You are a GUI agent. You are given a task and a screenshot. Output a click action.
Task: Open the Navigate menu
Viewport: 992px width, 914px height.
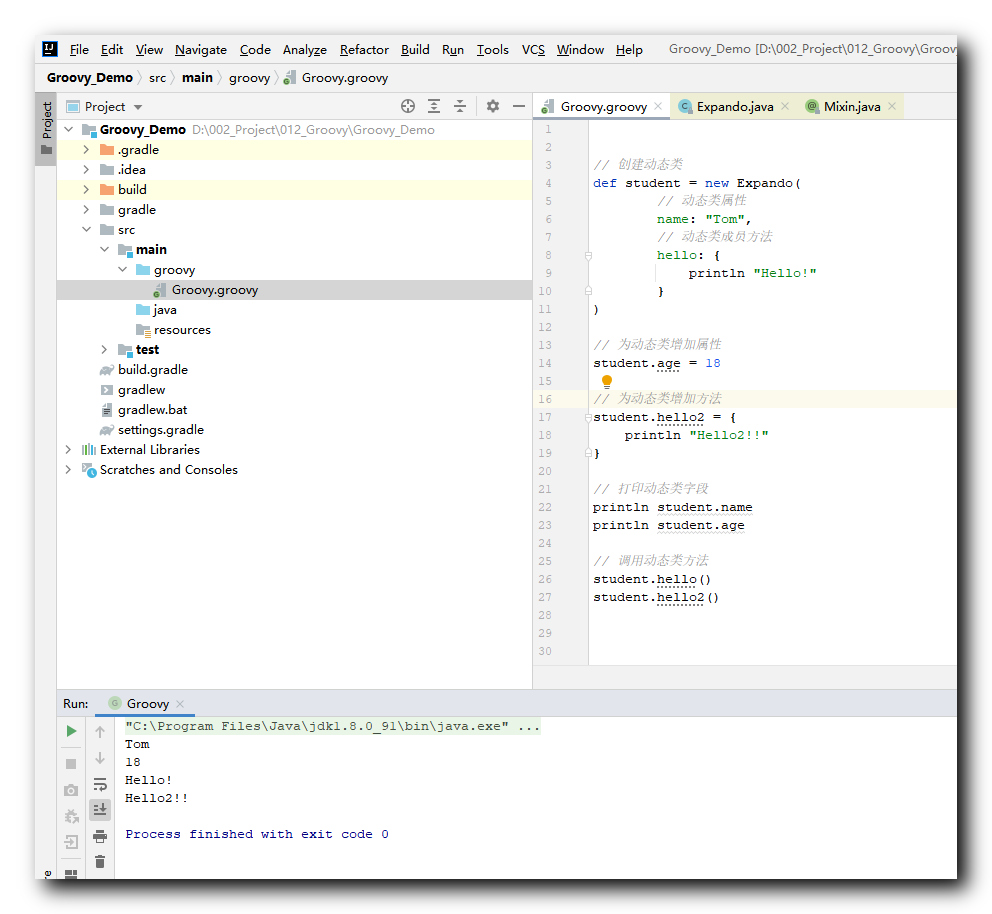pos(201,49)
